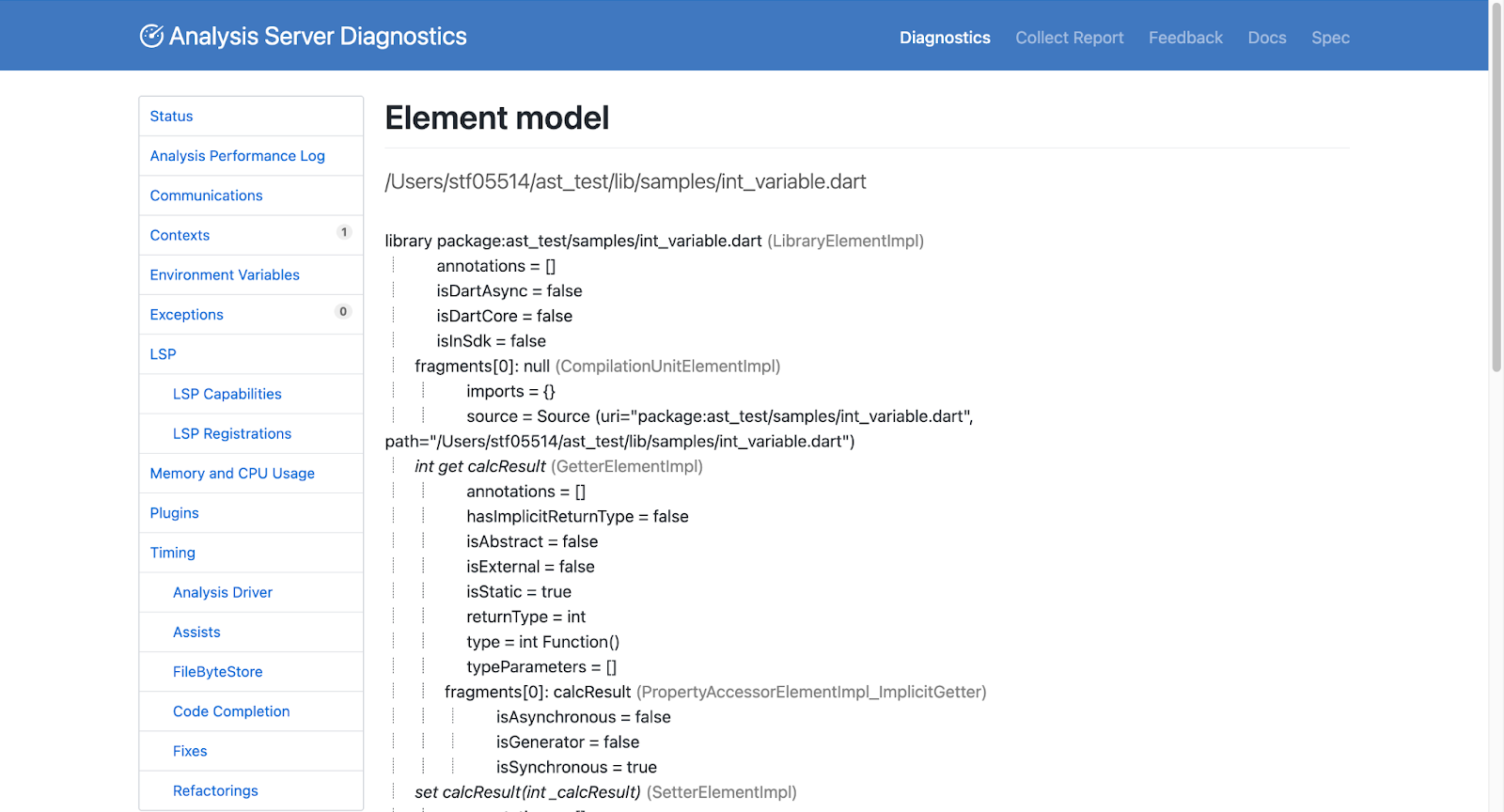The image size is (1504, 812).
Task: Open the Spec link in header
Action: pyautogui.click(x=1330, y=38)
